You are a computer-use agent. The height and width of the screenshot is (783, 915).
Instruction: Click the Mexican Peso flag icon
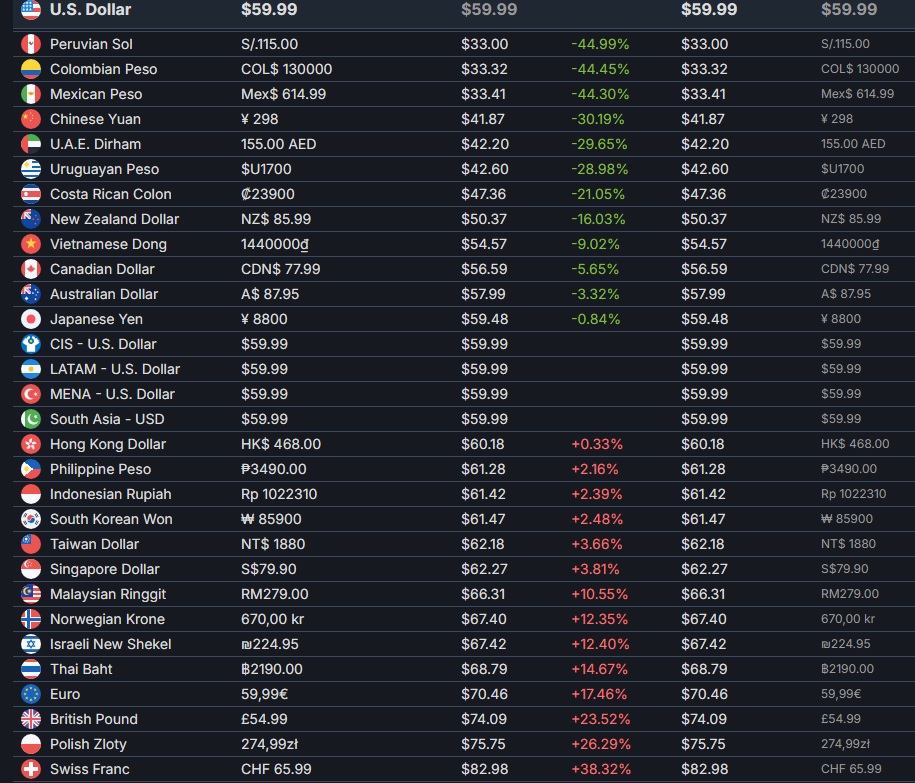pyautogui.click(x=31, y=94)
